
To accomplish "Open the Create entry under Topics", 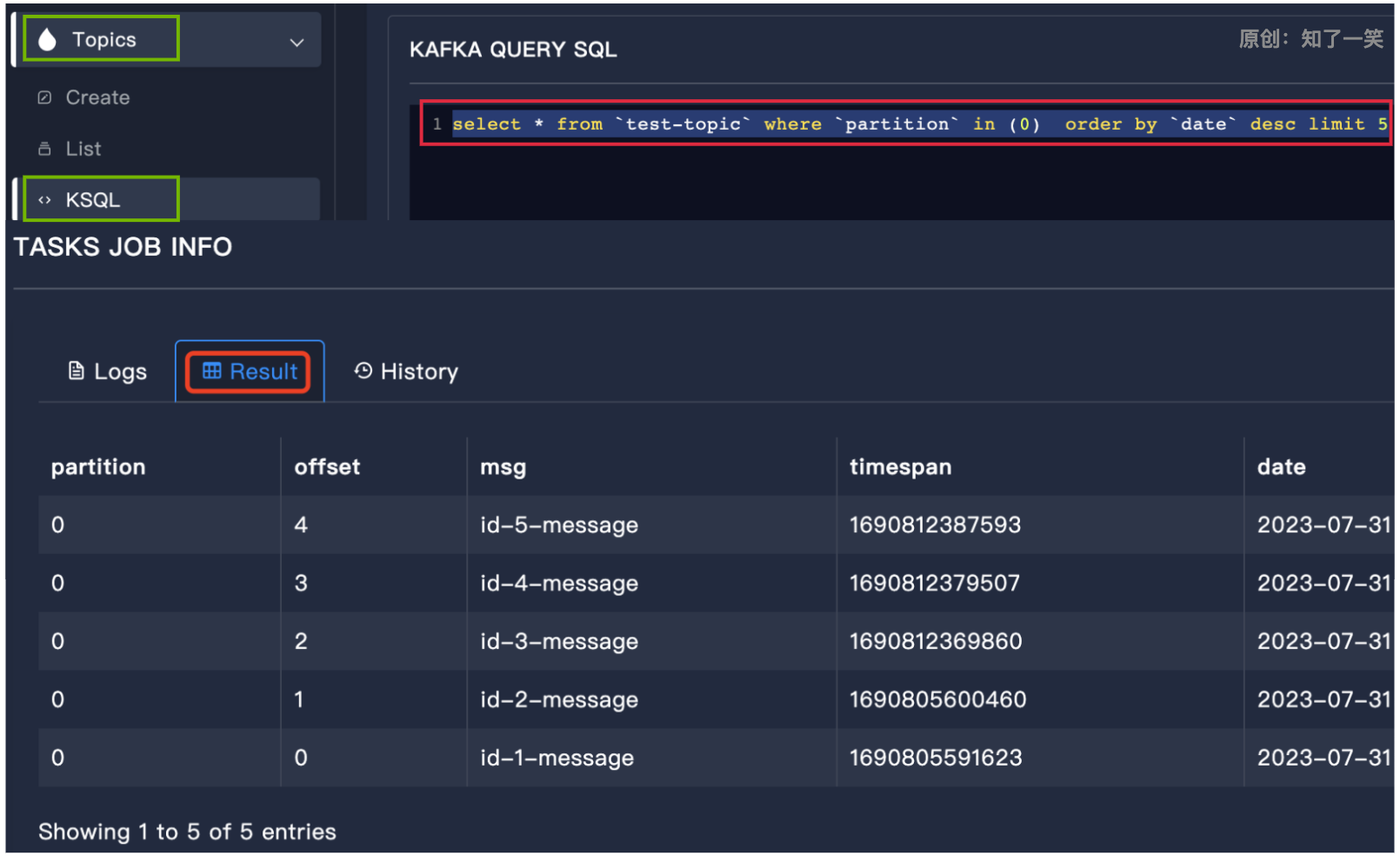I will (97, 97).
